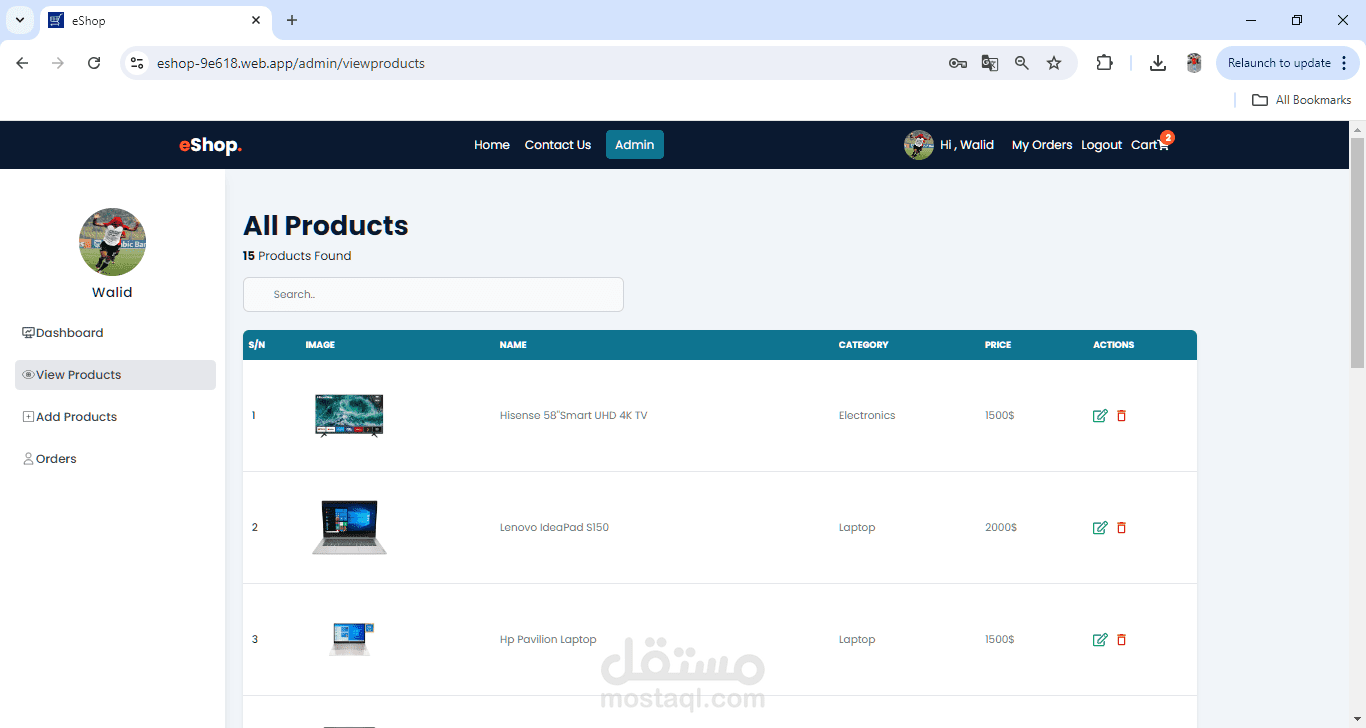The image size is (1366, 728).
Task: Click the address bar URL
Action: tap(291, 63)
